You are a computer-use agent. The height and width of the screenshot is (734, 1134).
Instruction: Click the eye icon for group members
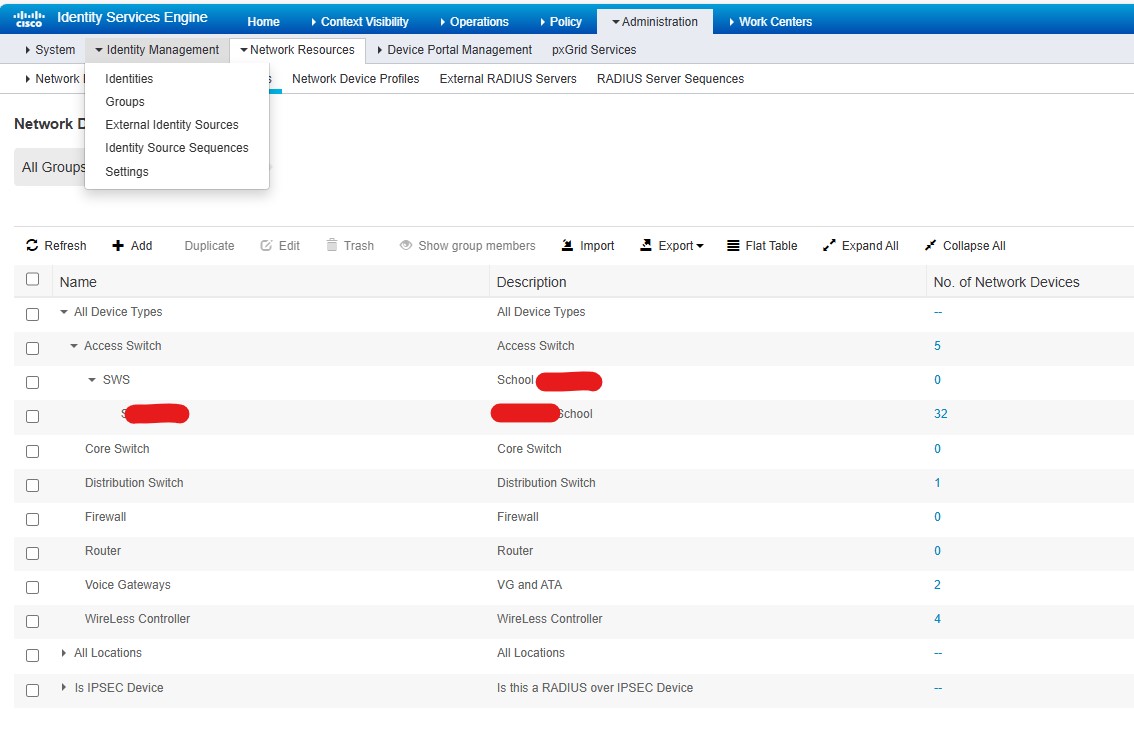point(406,245)
